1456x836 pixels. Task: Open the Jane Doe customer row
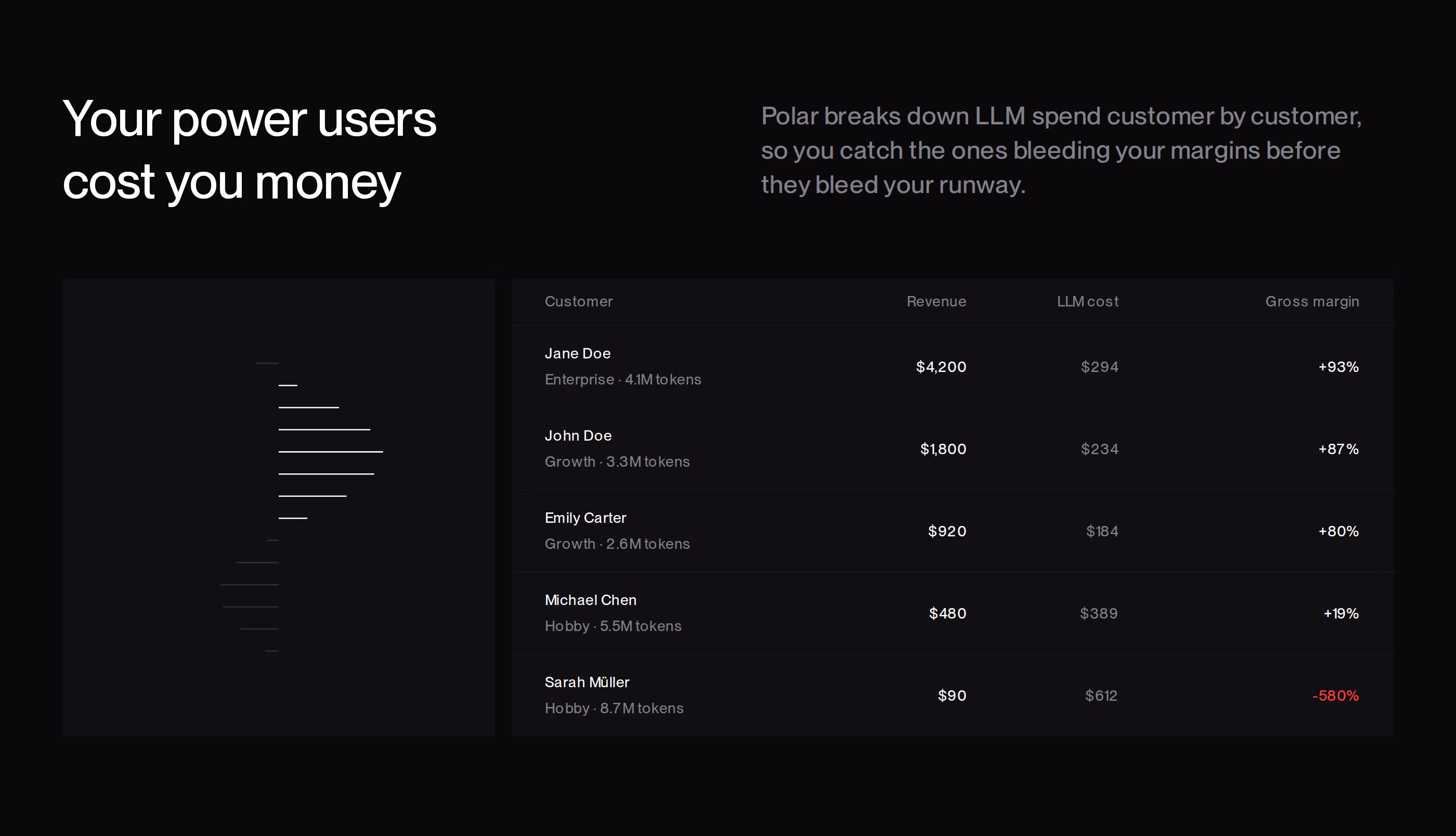(953, 366)
